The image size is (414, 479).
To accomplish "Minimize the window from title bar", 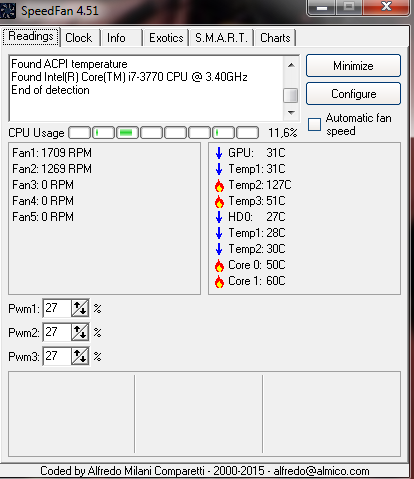I will click(x=322, y=7).
